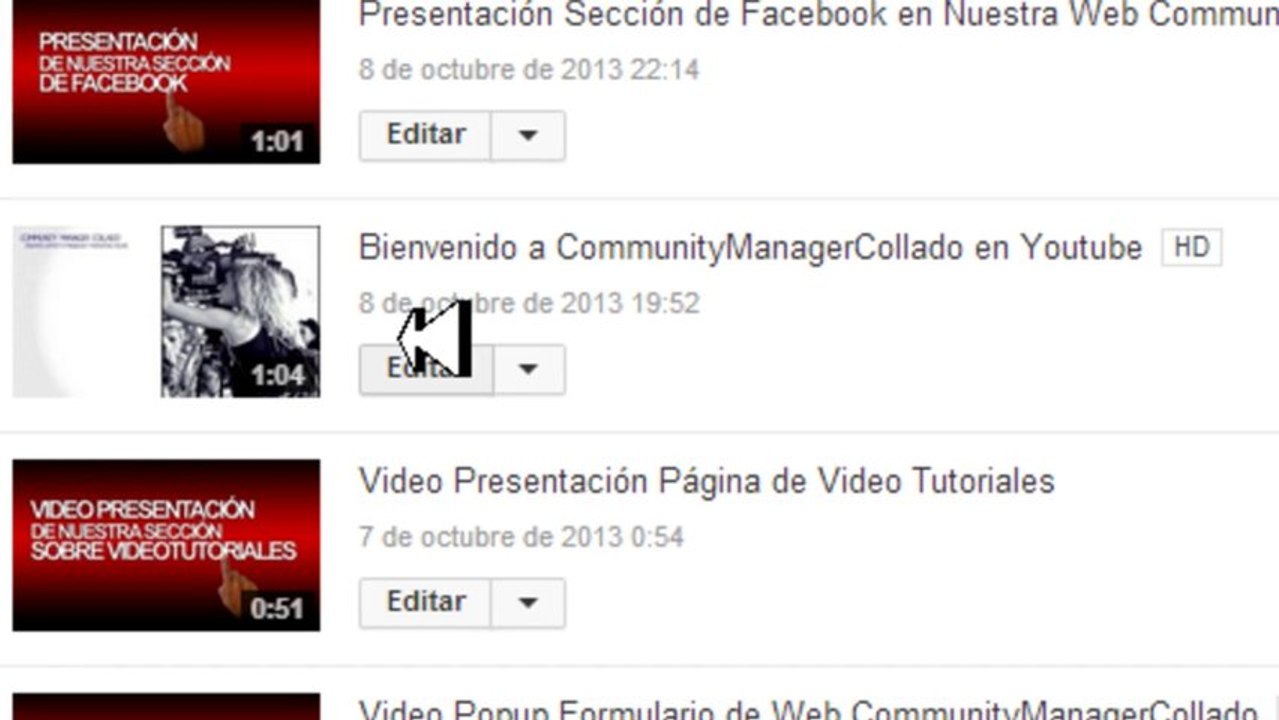Click the Videotutoriales red video thumbnail

pos(166,545)
